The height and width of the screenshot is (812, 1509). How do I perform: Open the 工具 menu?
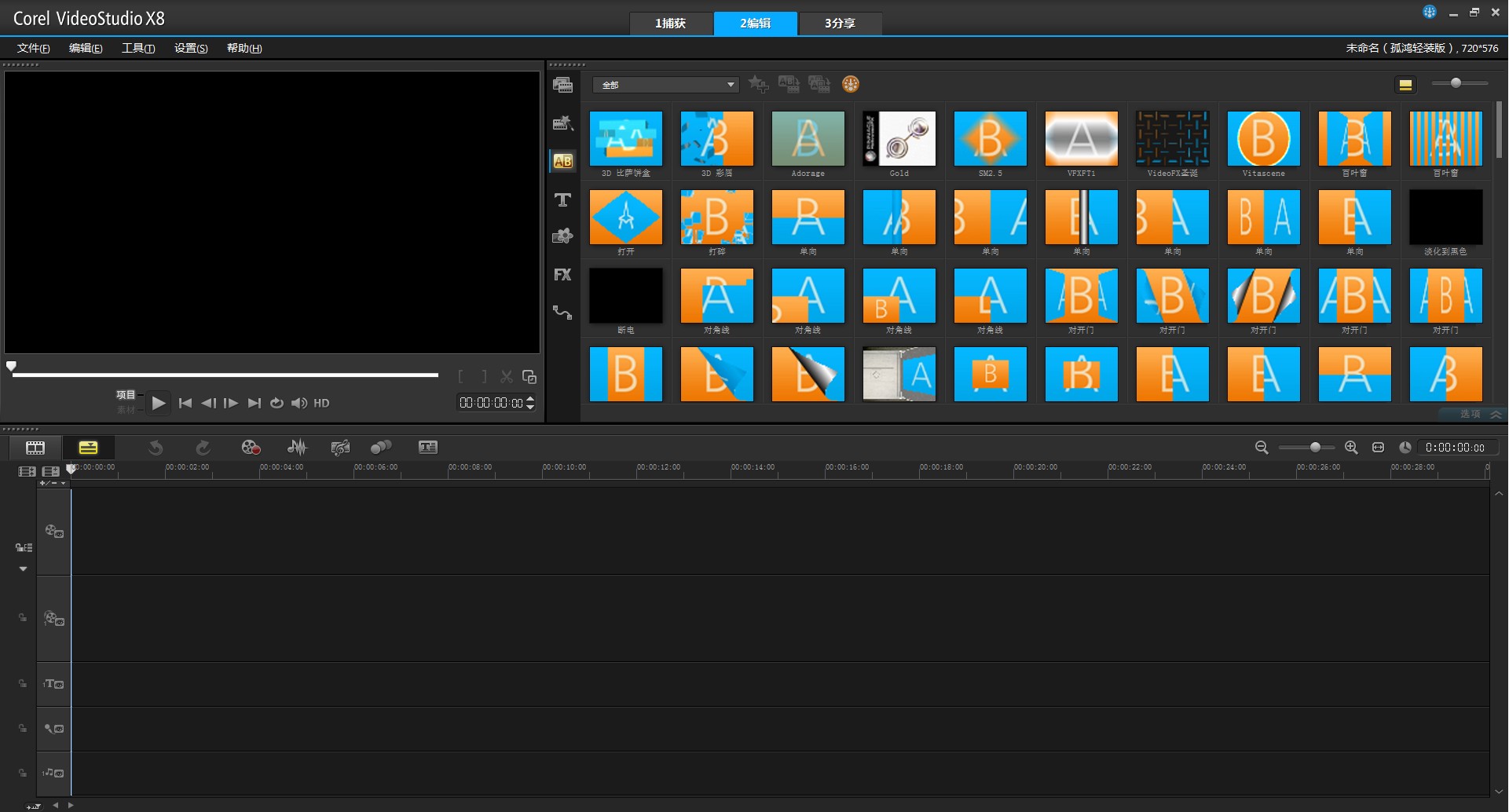pyautogui.click(x=138, y=48)
